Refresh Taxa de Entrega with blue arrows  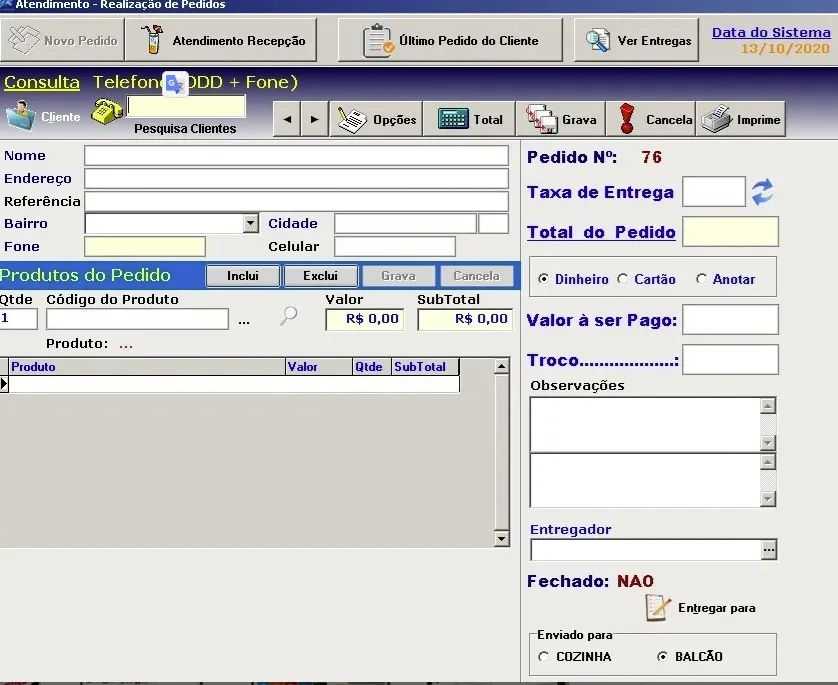[x=762, y=192]
